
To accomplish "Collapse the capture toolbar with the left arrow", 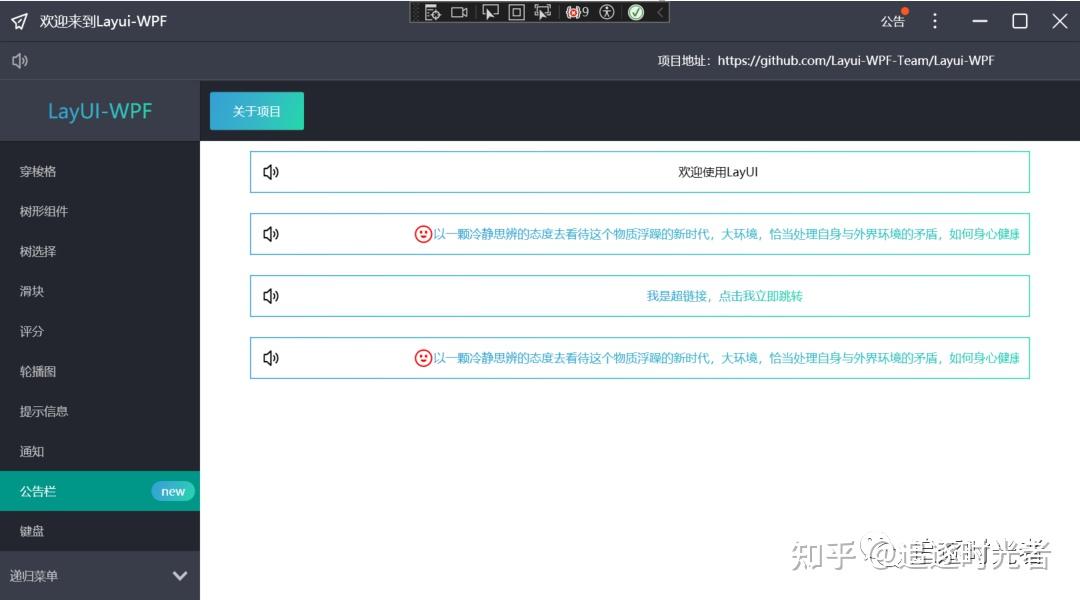I will pyautogui.click(x=660, y=13).
